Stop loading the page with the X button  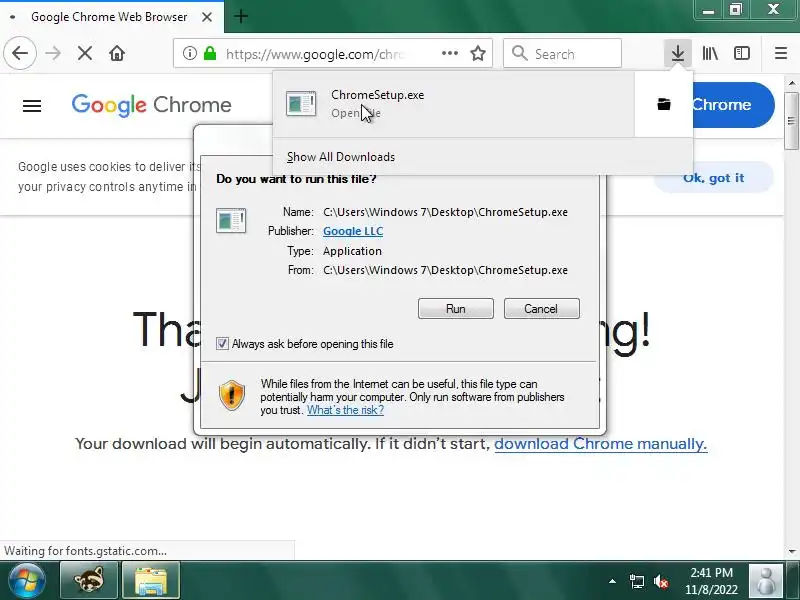(x=85, y=53)
